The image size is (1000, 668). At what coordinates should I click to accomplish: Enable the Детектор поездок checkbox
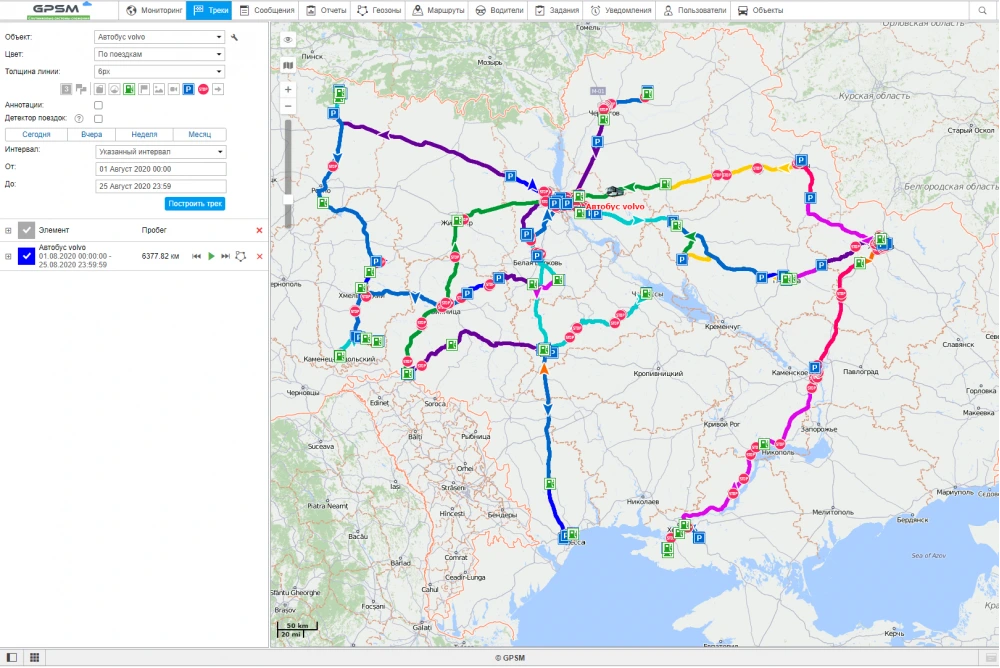click(98, 118)
